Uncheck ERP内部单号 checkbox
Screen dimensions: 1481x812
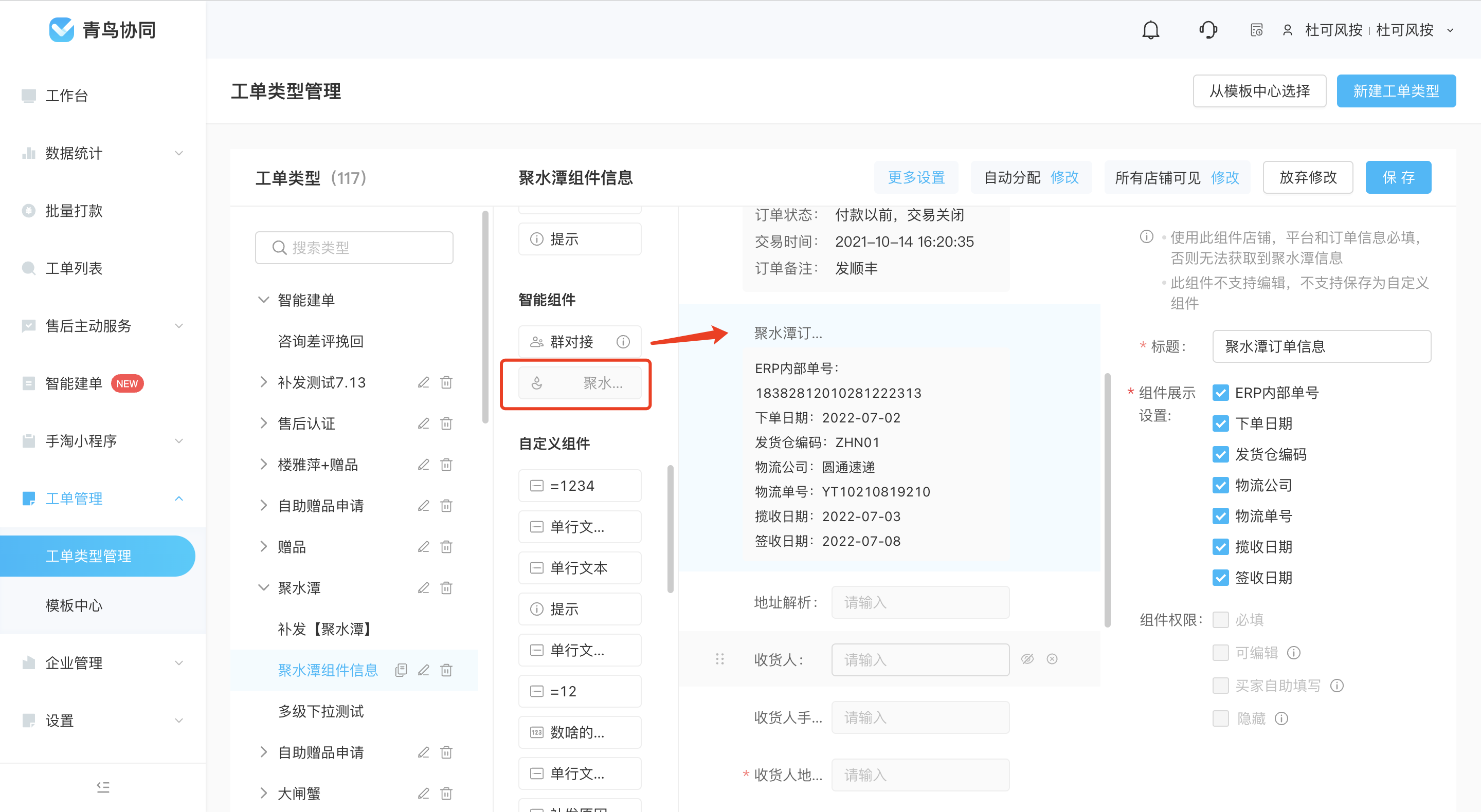(1221, 393)
